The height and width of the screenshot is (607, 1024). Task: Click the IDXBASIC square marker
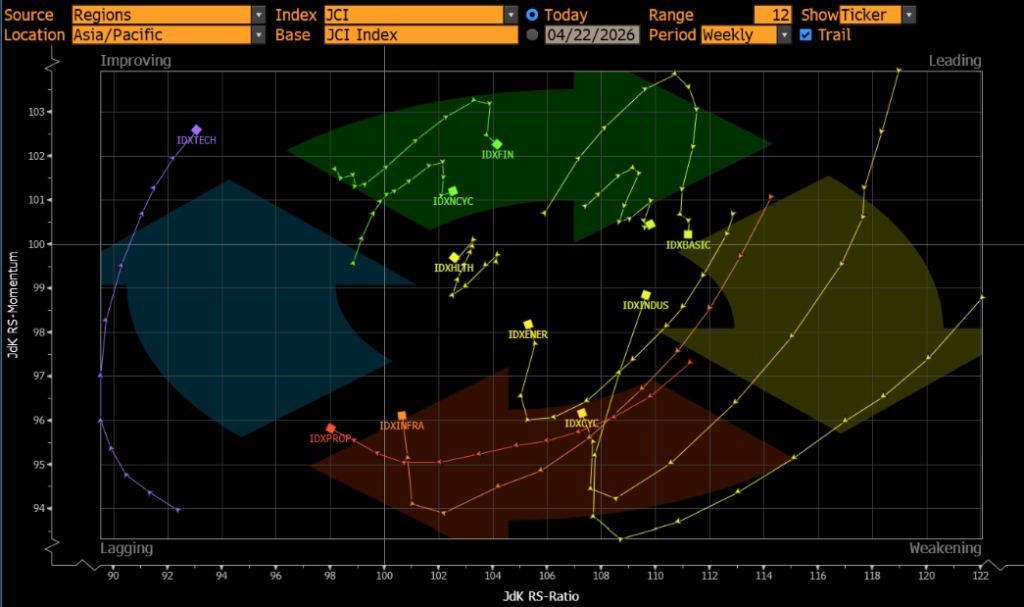point(688,235)
